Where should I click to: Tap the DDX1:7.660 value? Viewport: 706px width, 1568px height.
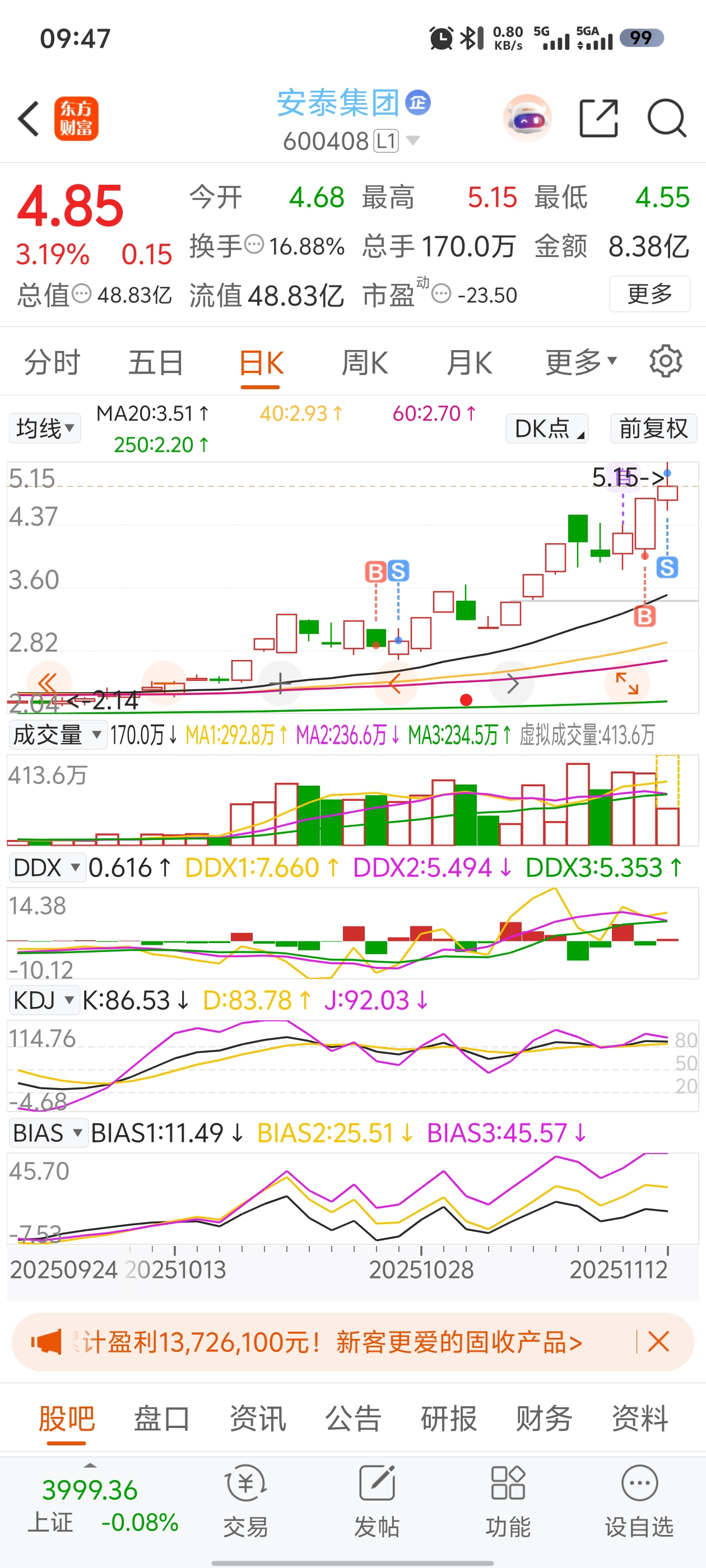tap(262, 867)
